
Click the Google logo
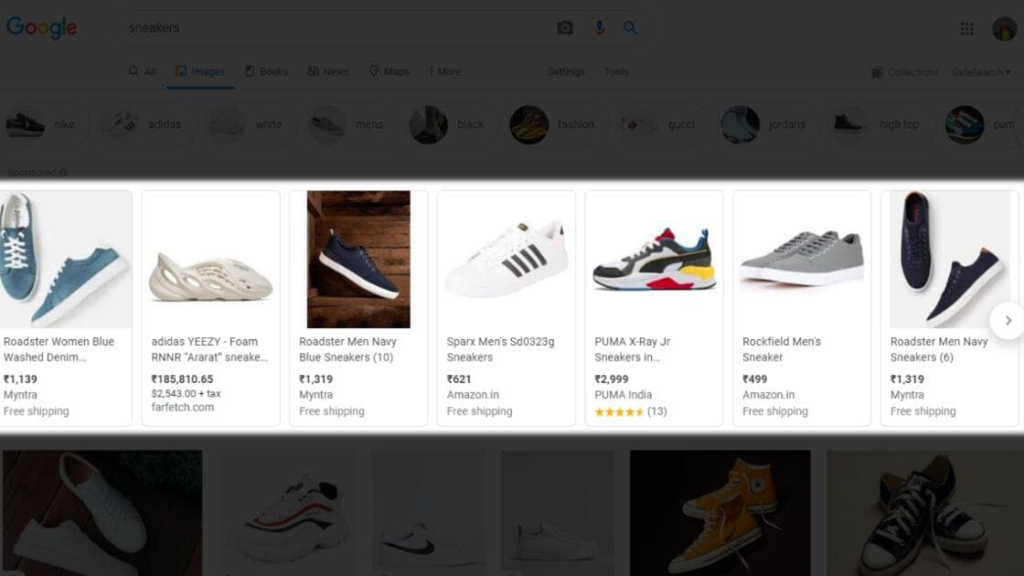click(x=40, y=28)
